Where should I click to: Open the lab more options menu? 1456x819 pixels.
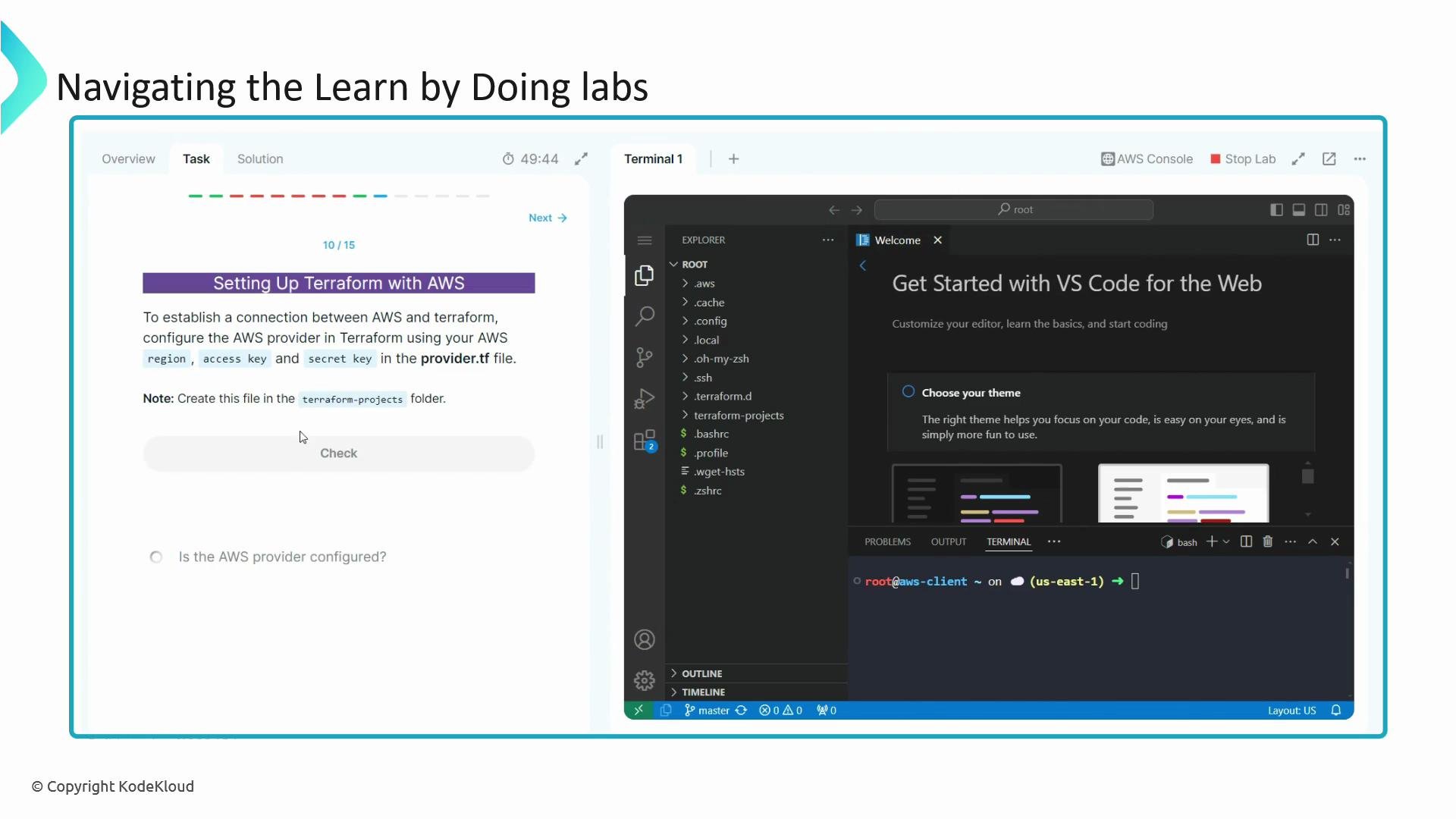pyautogui.click(x=1360, y=158)
